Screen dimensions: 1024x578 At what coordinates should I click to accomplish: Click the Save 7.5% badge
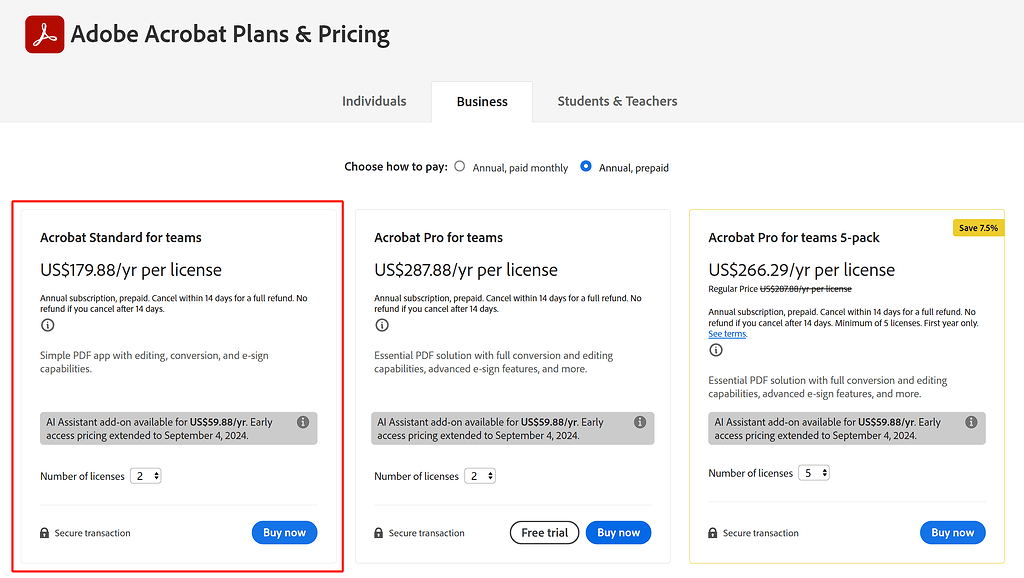point(978,228)
